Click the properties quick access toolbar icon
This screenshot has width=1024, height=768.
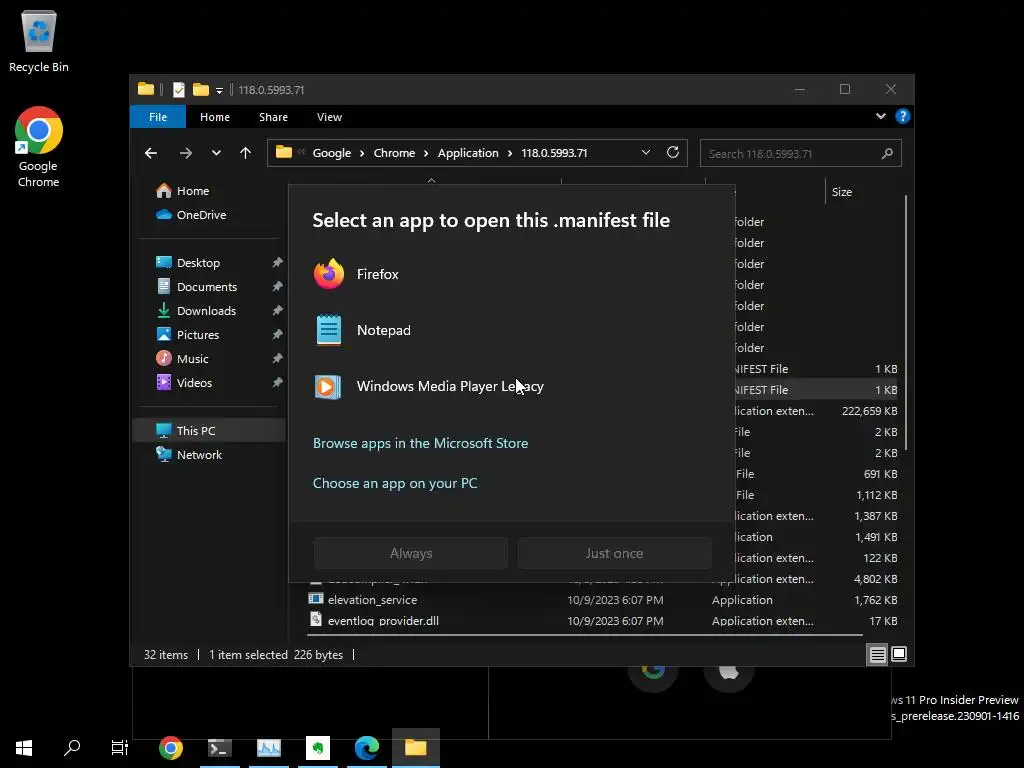point(178,89)
